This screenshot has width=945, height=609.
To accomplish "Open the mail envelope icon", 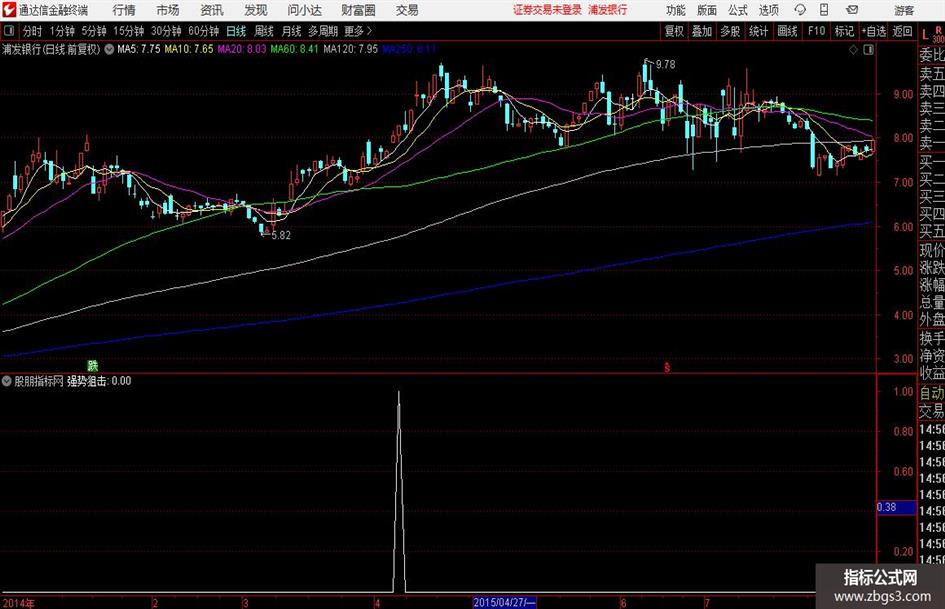I will (x=852, y=10).
